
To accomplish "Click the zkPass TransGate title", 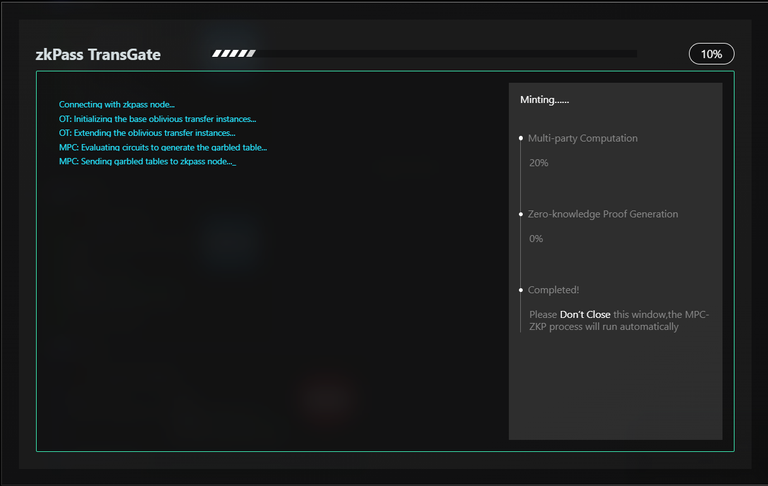I will pyautogui.click(x=98, y=54).
